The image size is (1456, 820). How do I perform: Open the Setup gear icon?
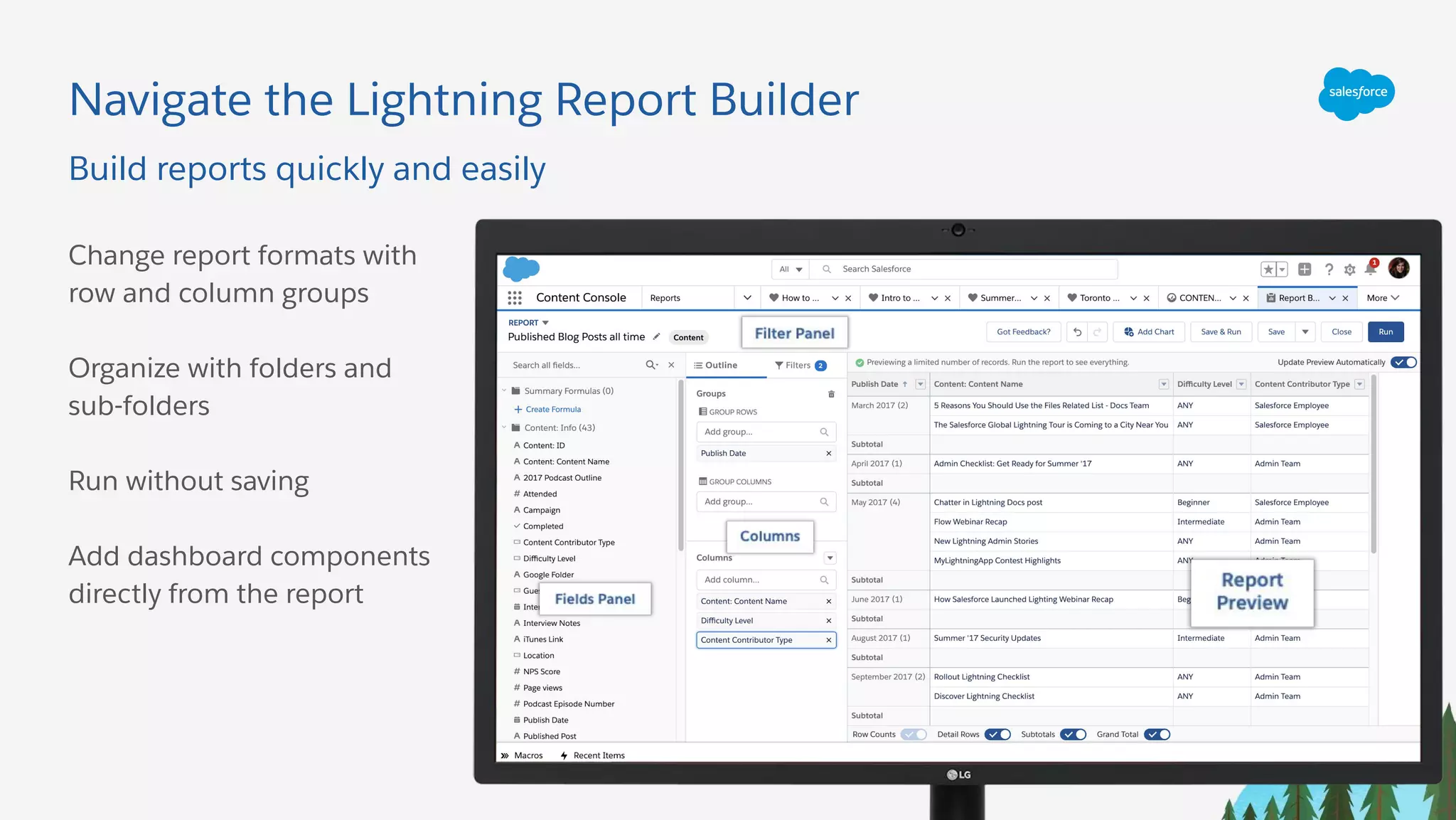(1349, 270)
